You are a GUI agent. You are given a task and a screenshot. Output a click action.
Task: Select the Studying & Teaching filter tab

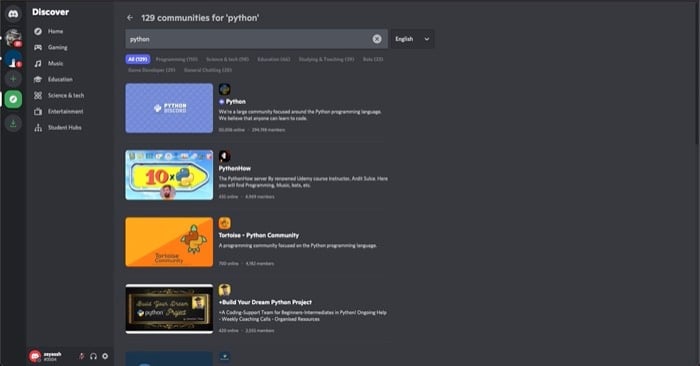[x=326, y=59]
